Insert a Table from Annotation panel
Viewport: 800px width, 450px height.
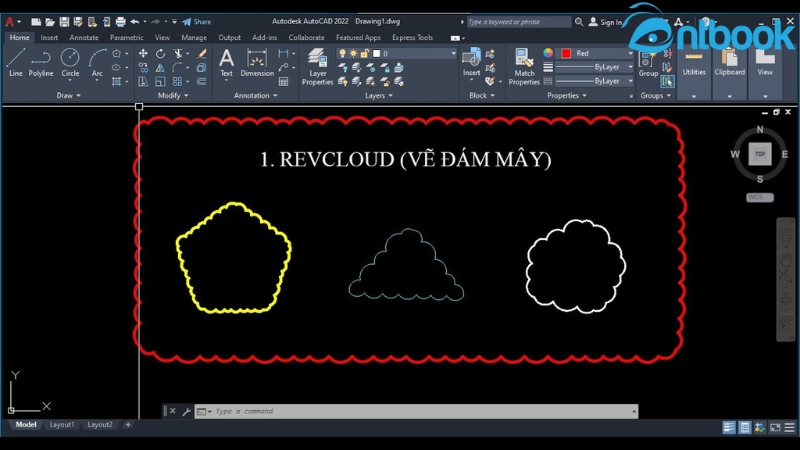click(284, 81)
